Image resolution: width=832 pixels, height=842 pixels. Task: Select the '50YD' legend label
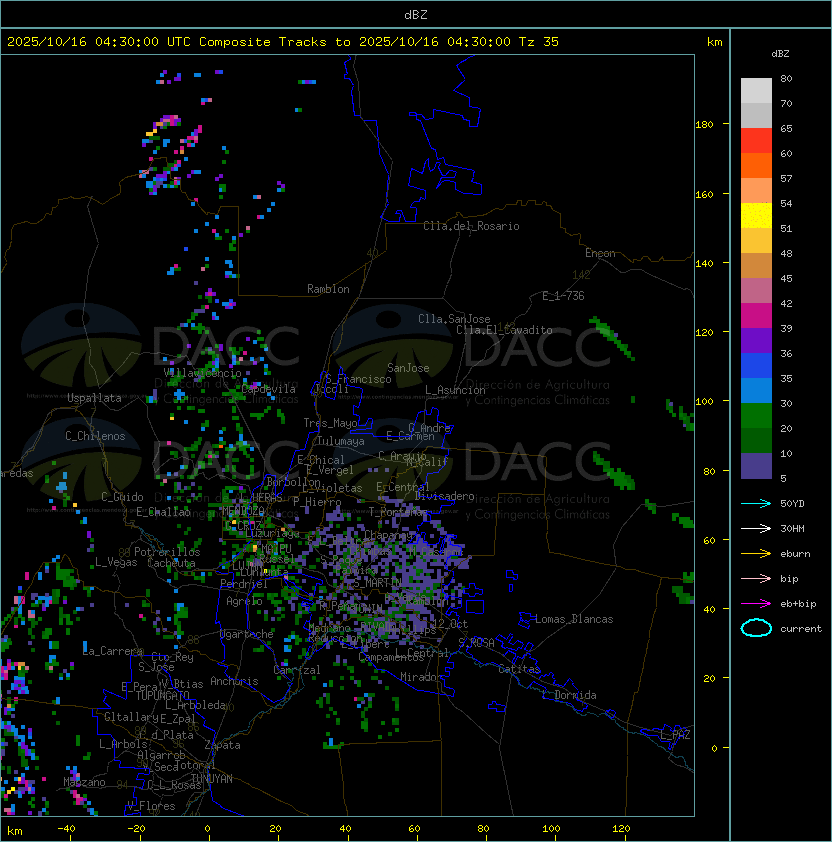click(x=792, y=504)
